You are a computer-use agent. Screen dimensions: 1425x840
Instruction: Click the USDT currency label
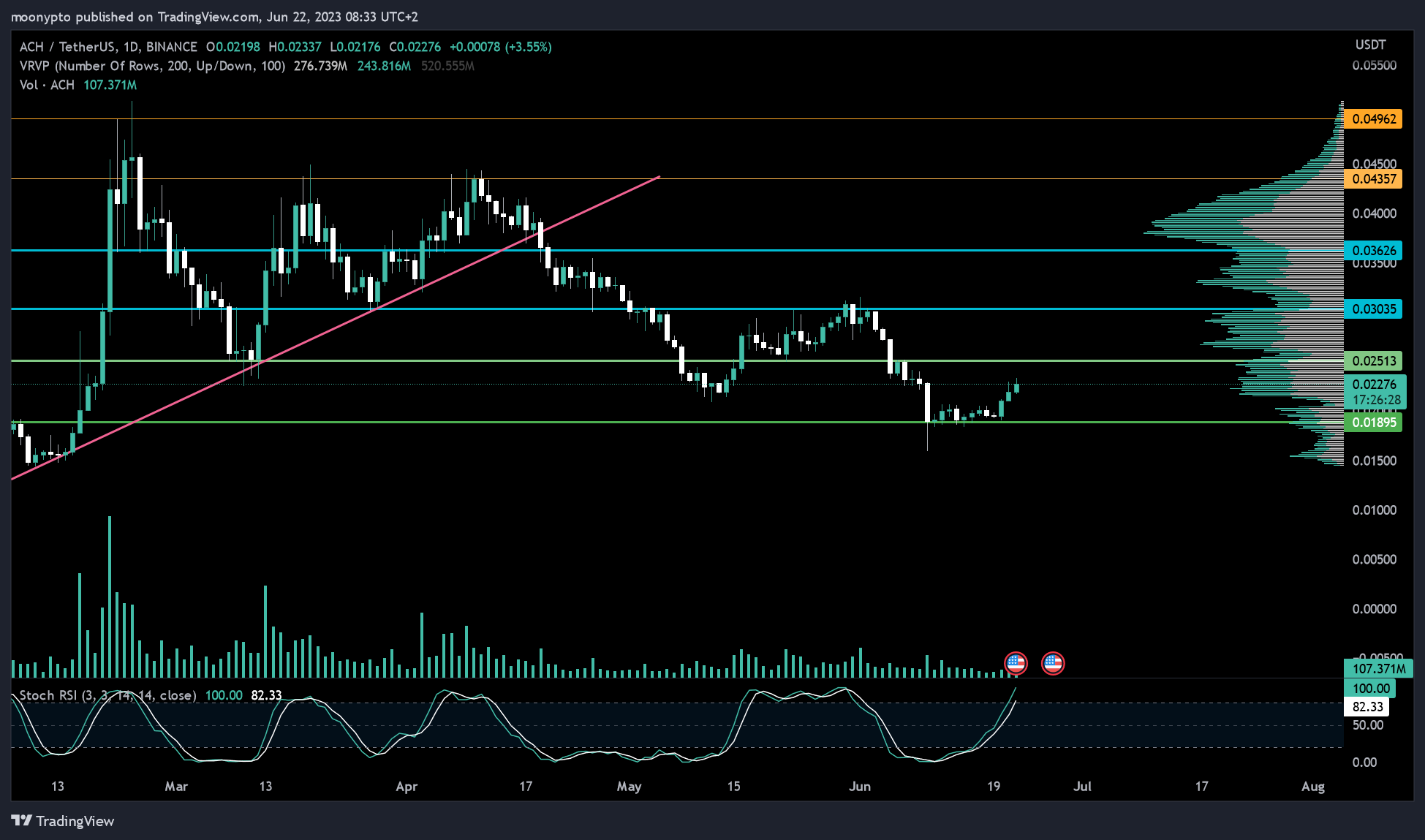click(x=1370, y=45)
